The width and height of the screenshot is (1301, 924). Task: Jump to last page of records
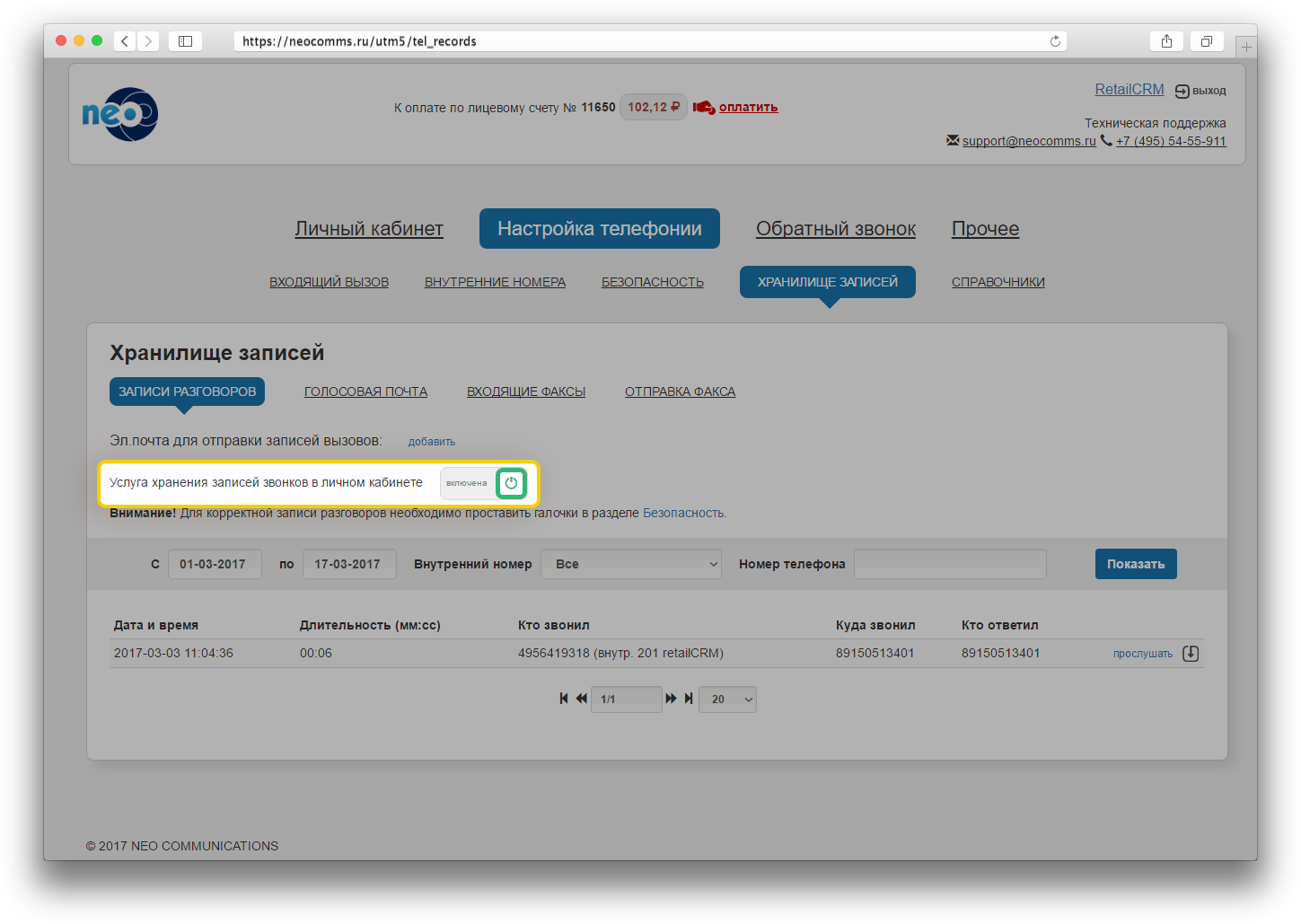pyautogui.click(x=689, y=699)
